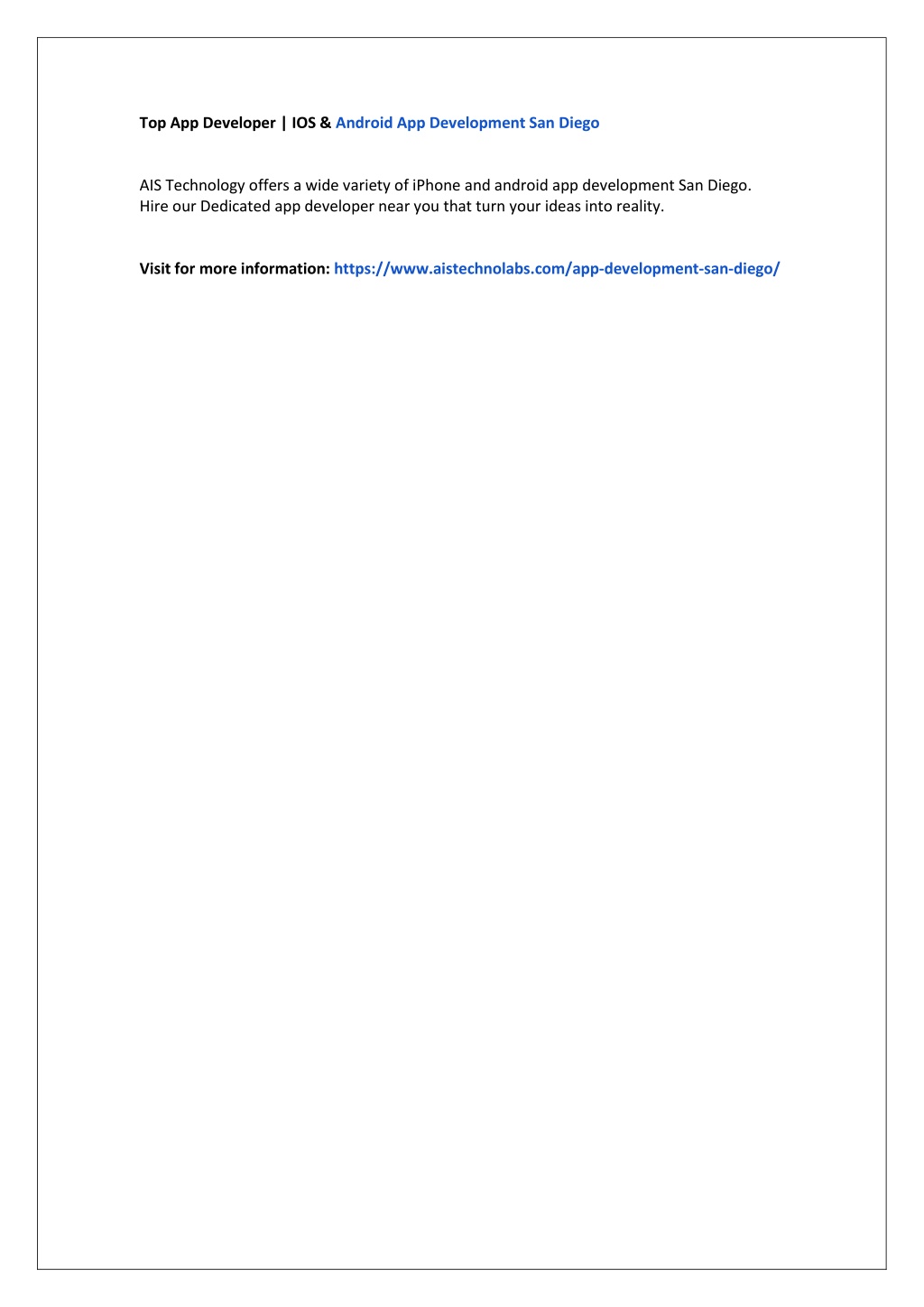Image resolution: width=924 pixels, height=1307 pixels.
Task: Click the 'Top App Developer' heading text
Action: 208,123
